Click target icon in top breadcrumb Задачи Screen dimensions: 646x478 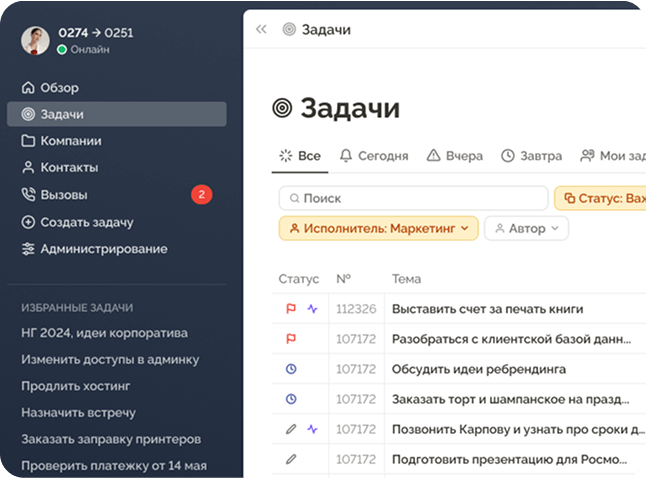click(x=289, y=29)
